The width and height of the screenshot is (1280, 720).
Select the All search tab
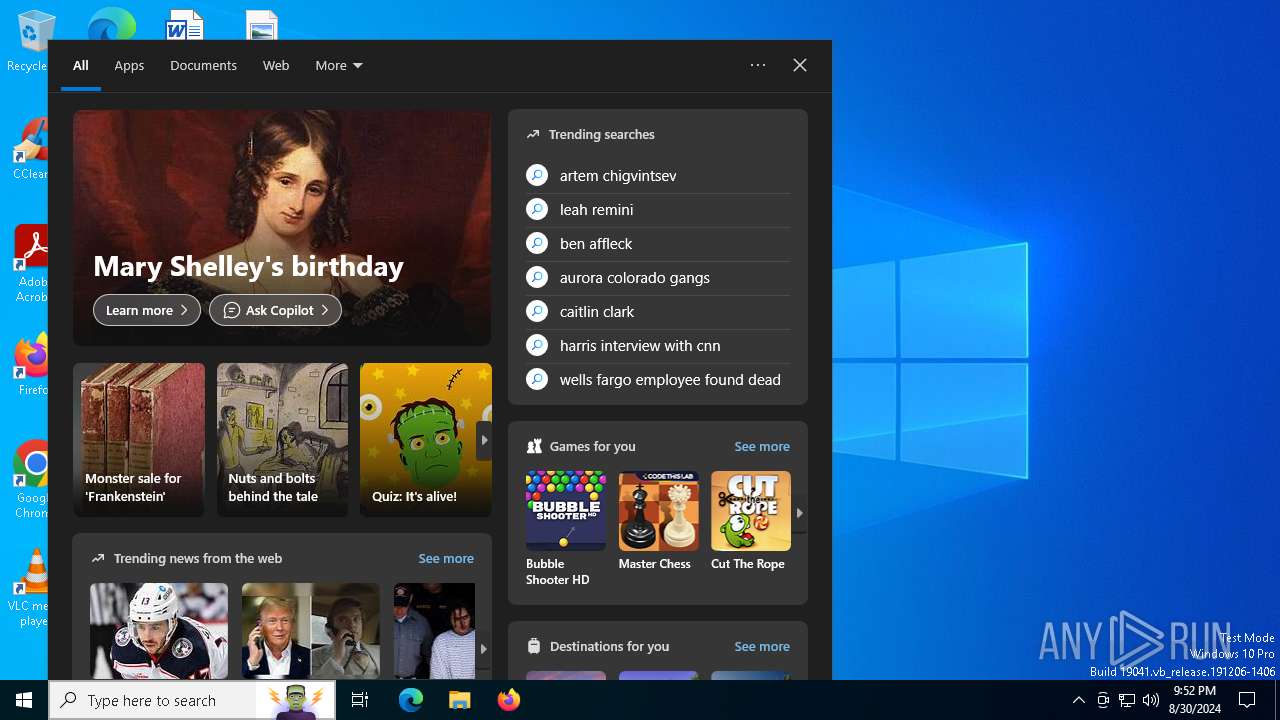click(81, 65)
